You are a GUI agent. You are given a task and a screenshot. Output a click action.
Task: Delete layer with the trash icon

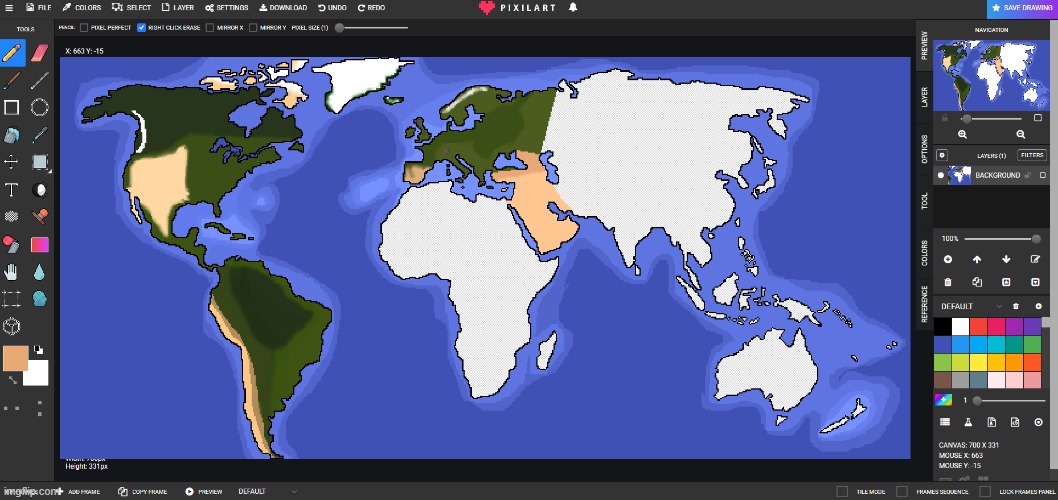(948, 282)
